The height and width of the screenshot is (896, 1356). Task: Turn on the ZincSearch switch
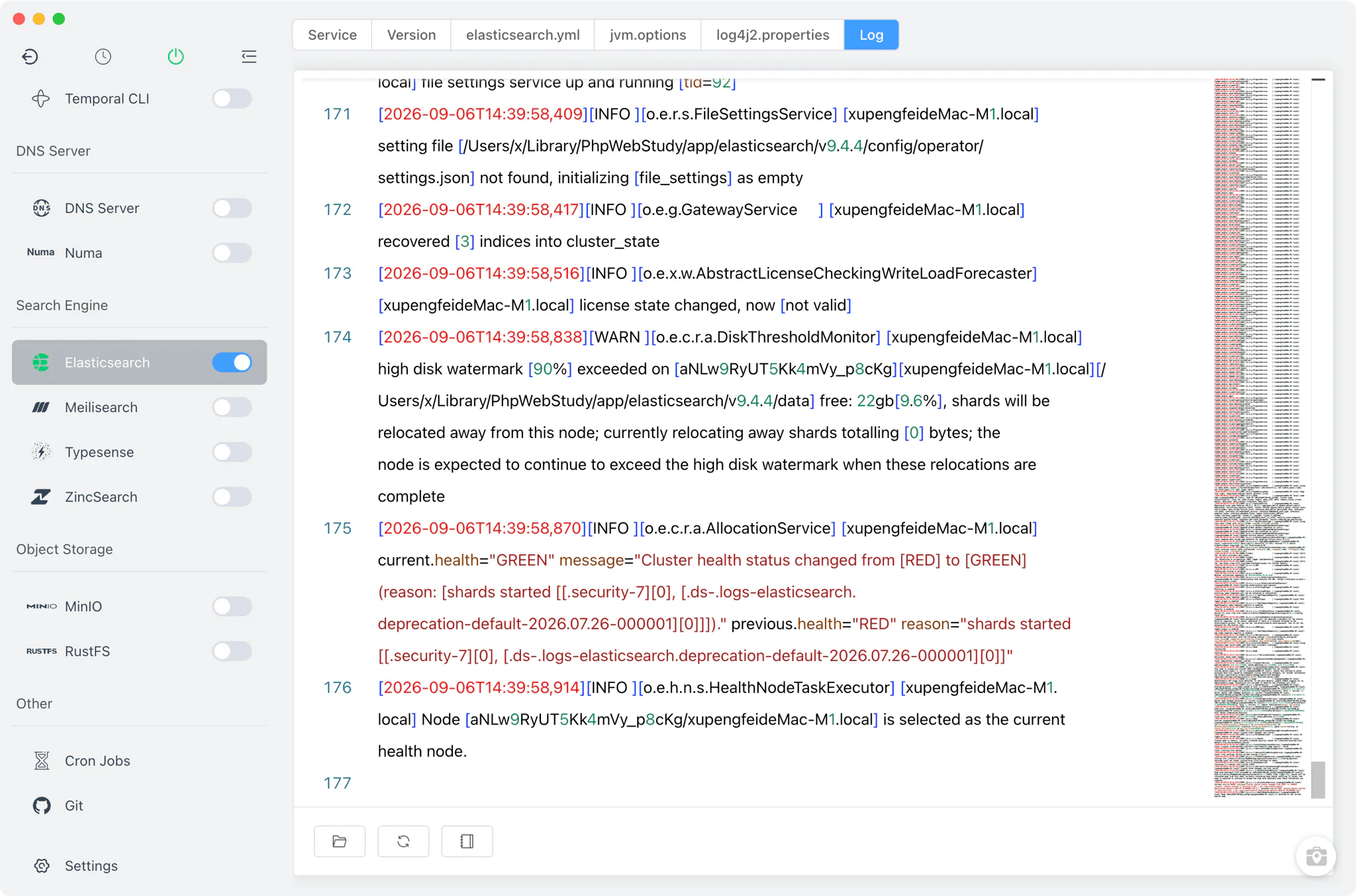tap(232, 496)
